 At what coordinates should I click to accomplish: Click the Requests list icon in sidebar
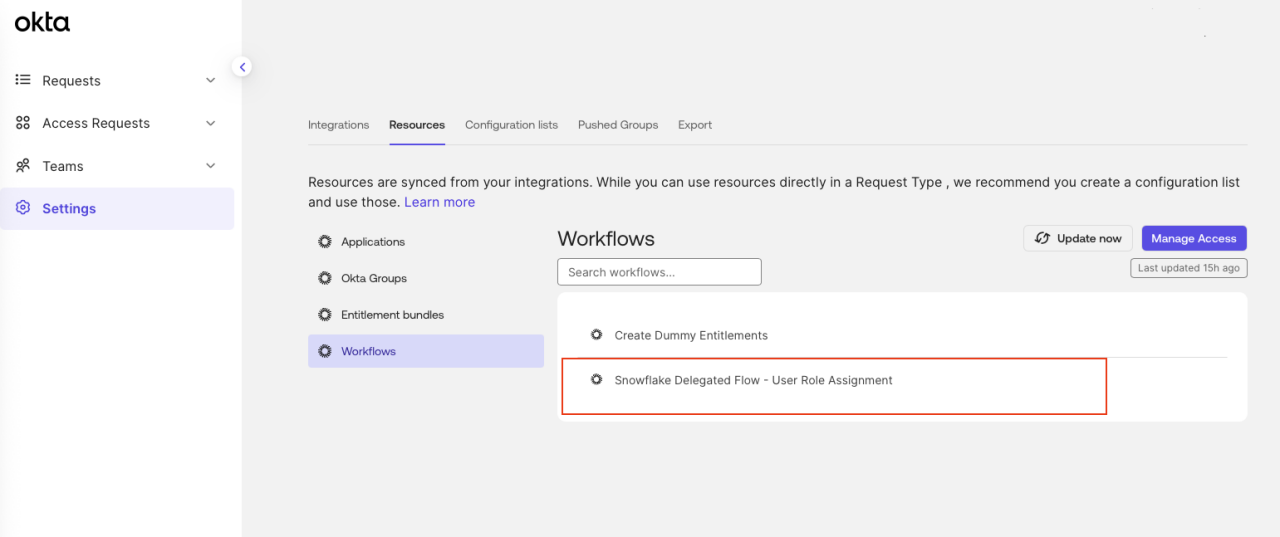click(23, 80)
